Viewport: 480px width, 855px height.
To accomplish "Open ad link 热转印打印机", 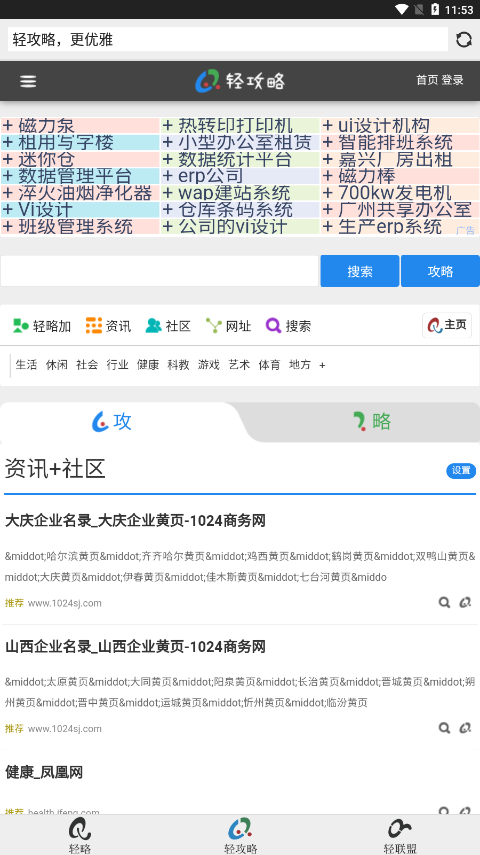I will pyautogui.click(x=240, y=126).
